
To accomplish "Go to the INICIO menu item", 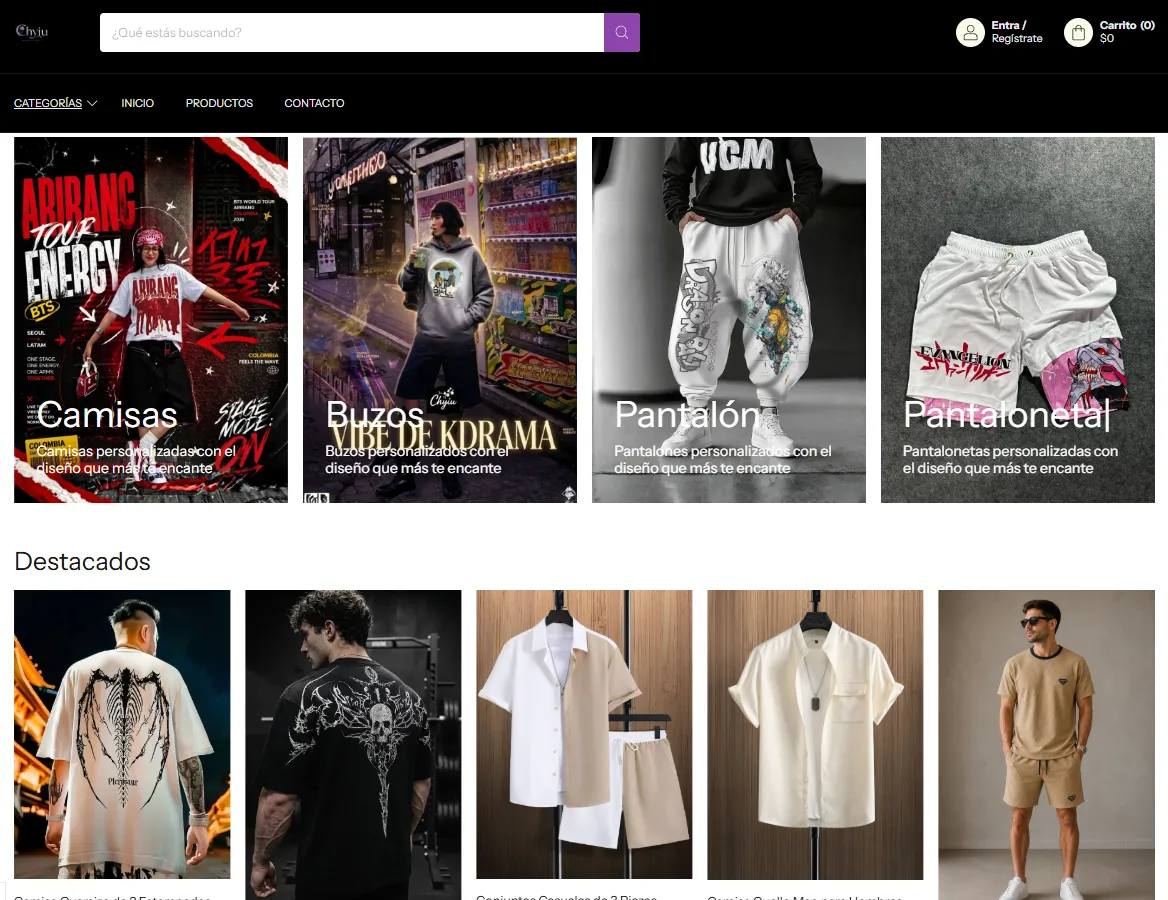I will click(x=138, y=104).
